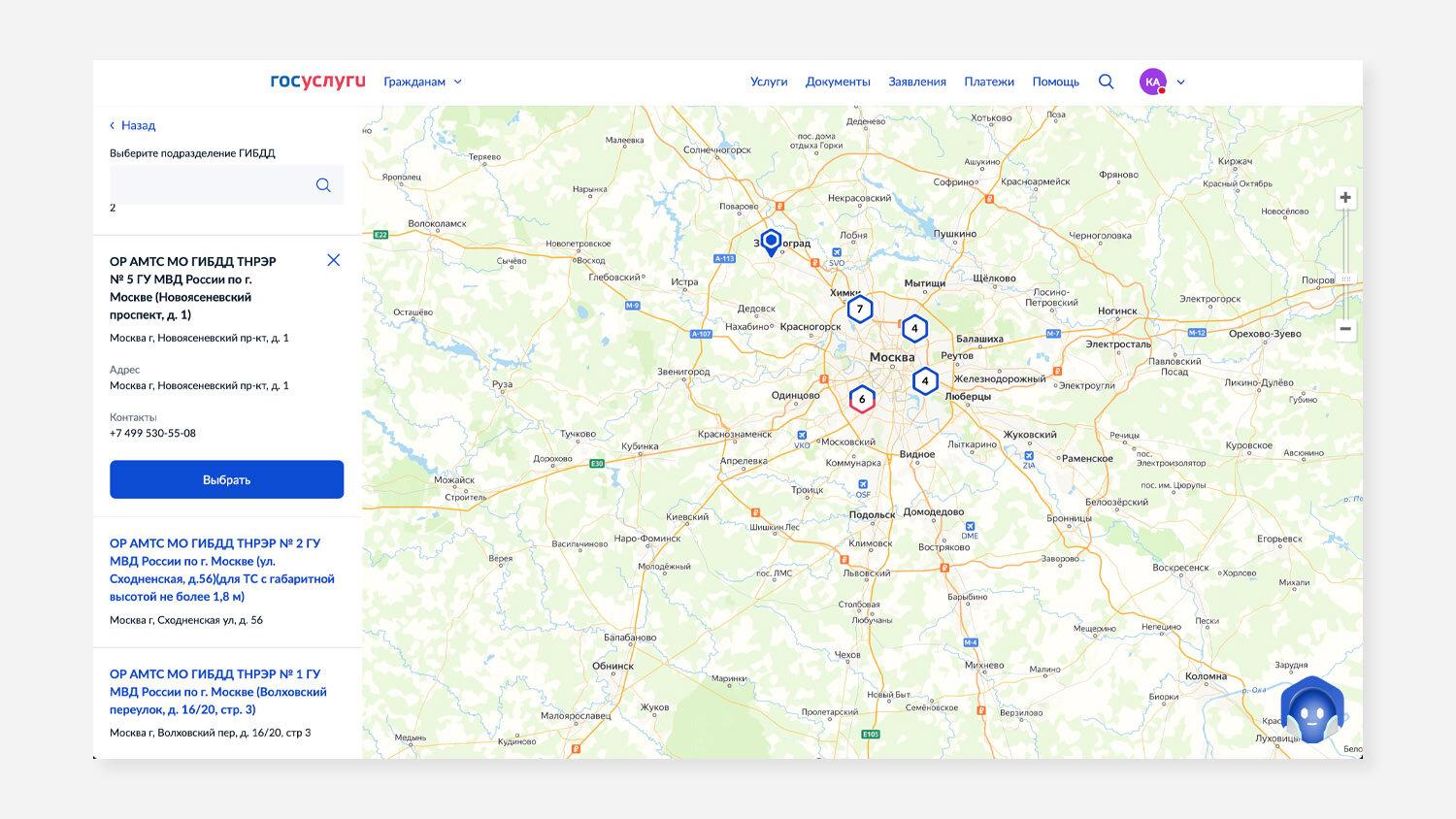Click the map cluster marker showing 7
The height and width of the screenshot is (819, 1456).
click(859, 310)
